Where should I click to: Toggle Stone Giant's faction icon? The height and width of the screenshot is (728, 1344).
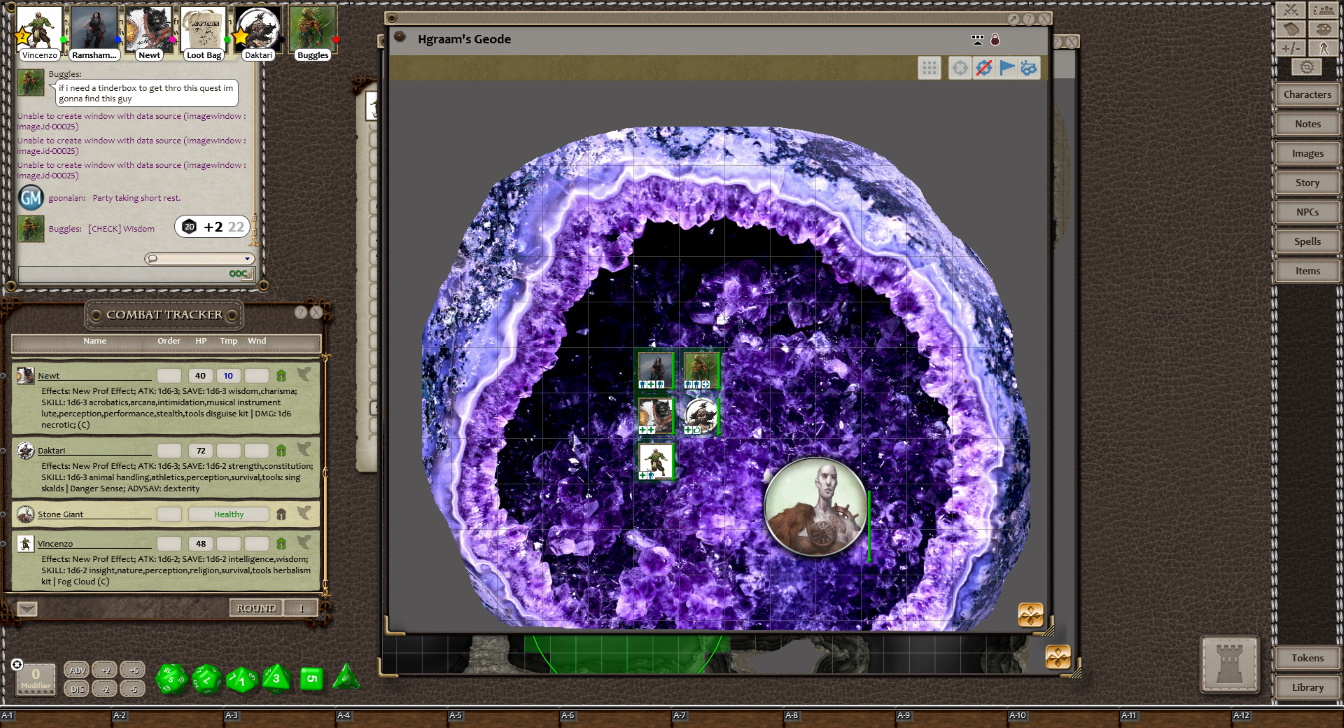[281, 514]
